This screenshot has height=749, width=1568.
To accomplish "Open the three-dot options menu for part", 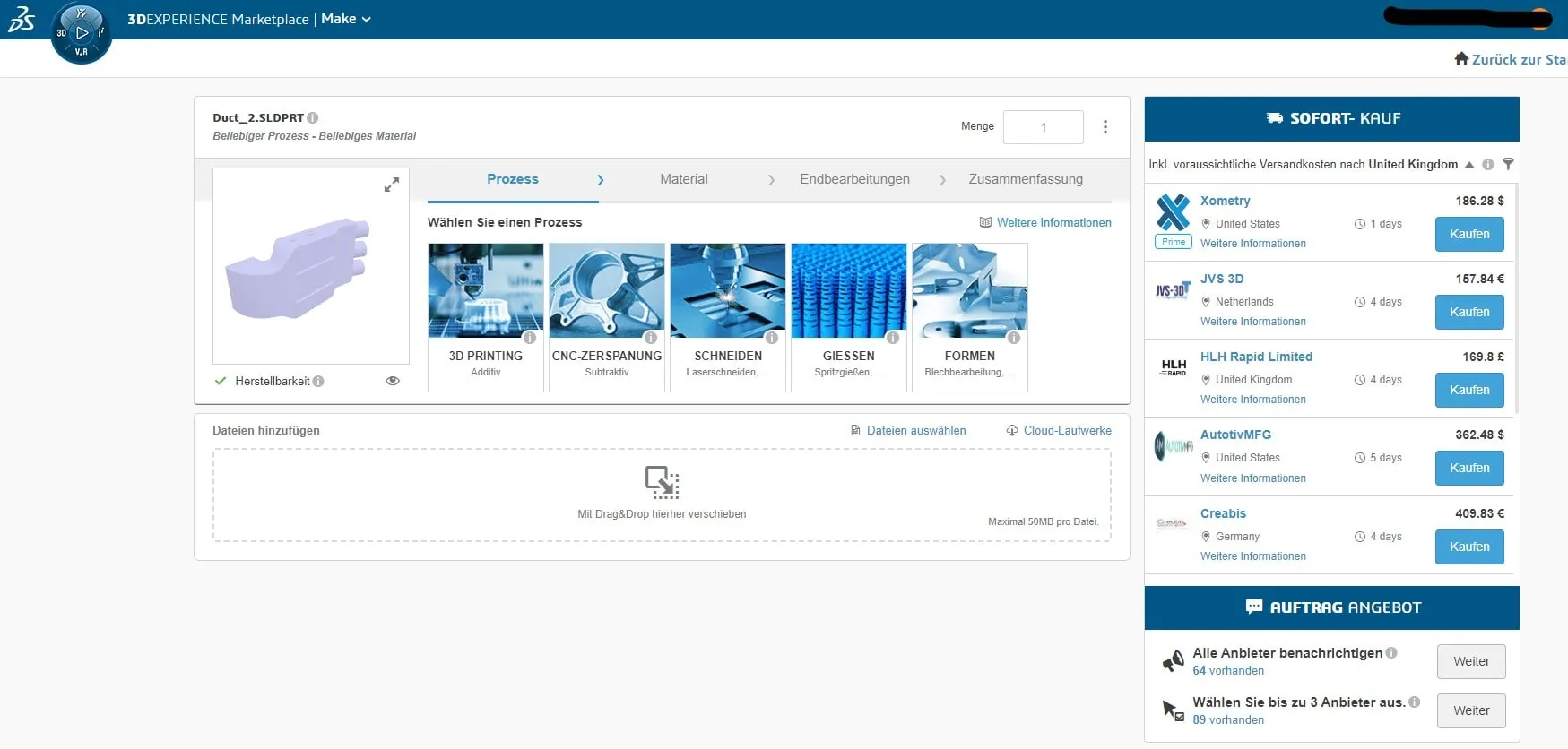I will tap(1105, 127).
